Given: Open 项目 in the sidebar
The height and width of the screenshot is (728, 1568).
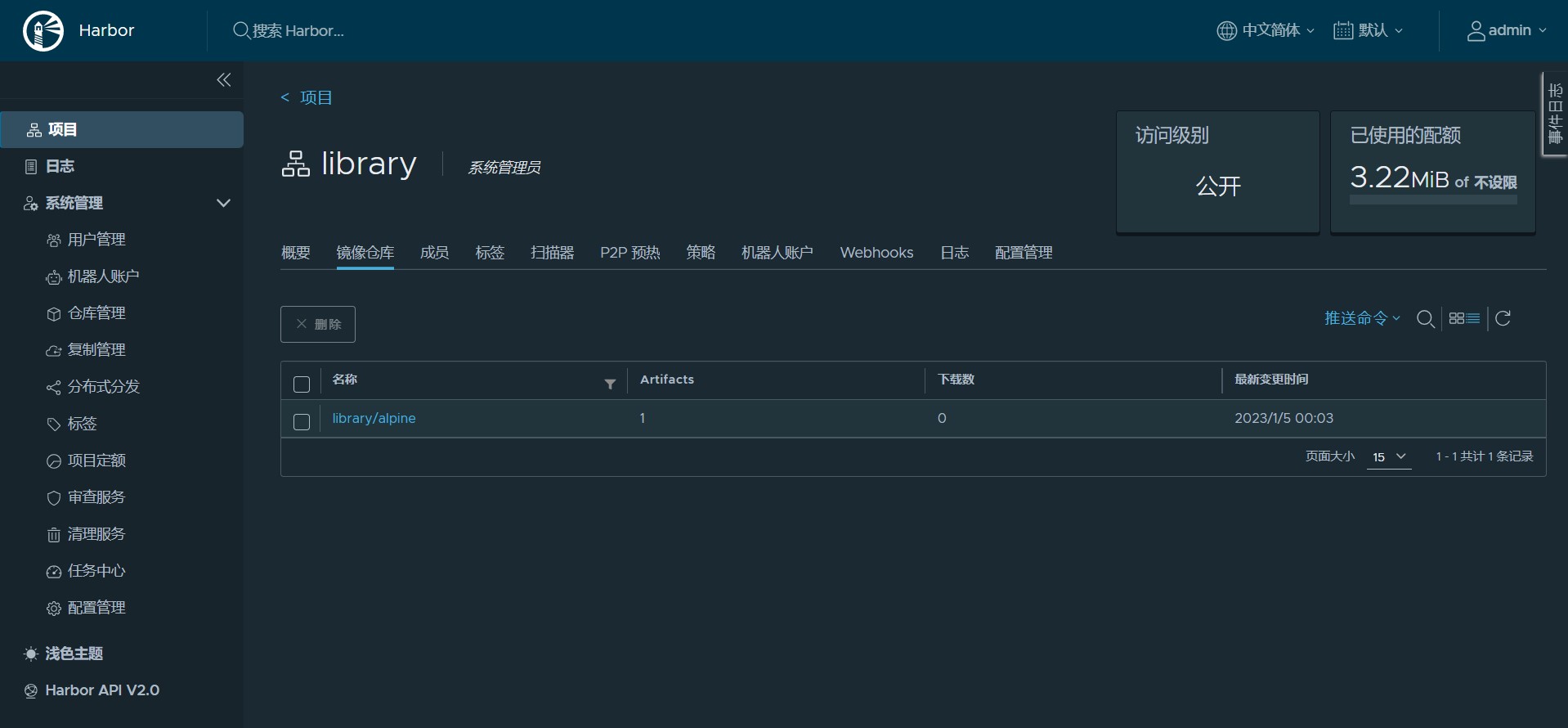Looking at the screenshot, I should tap(122, 129).
